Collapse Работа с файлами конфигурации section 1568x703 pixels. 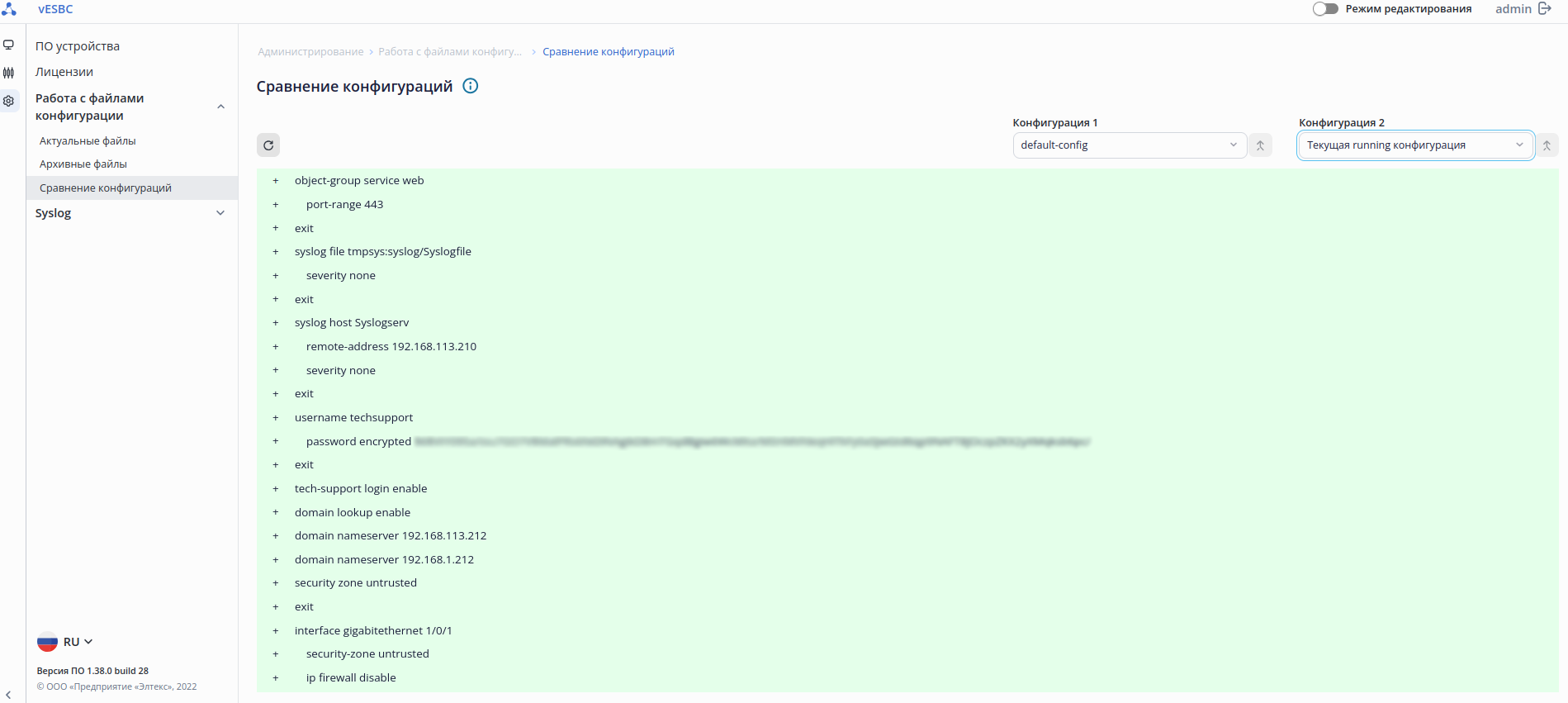tap(220, 107)
